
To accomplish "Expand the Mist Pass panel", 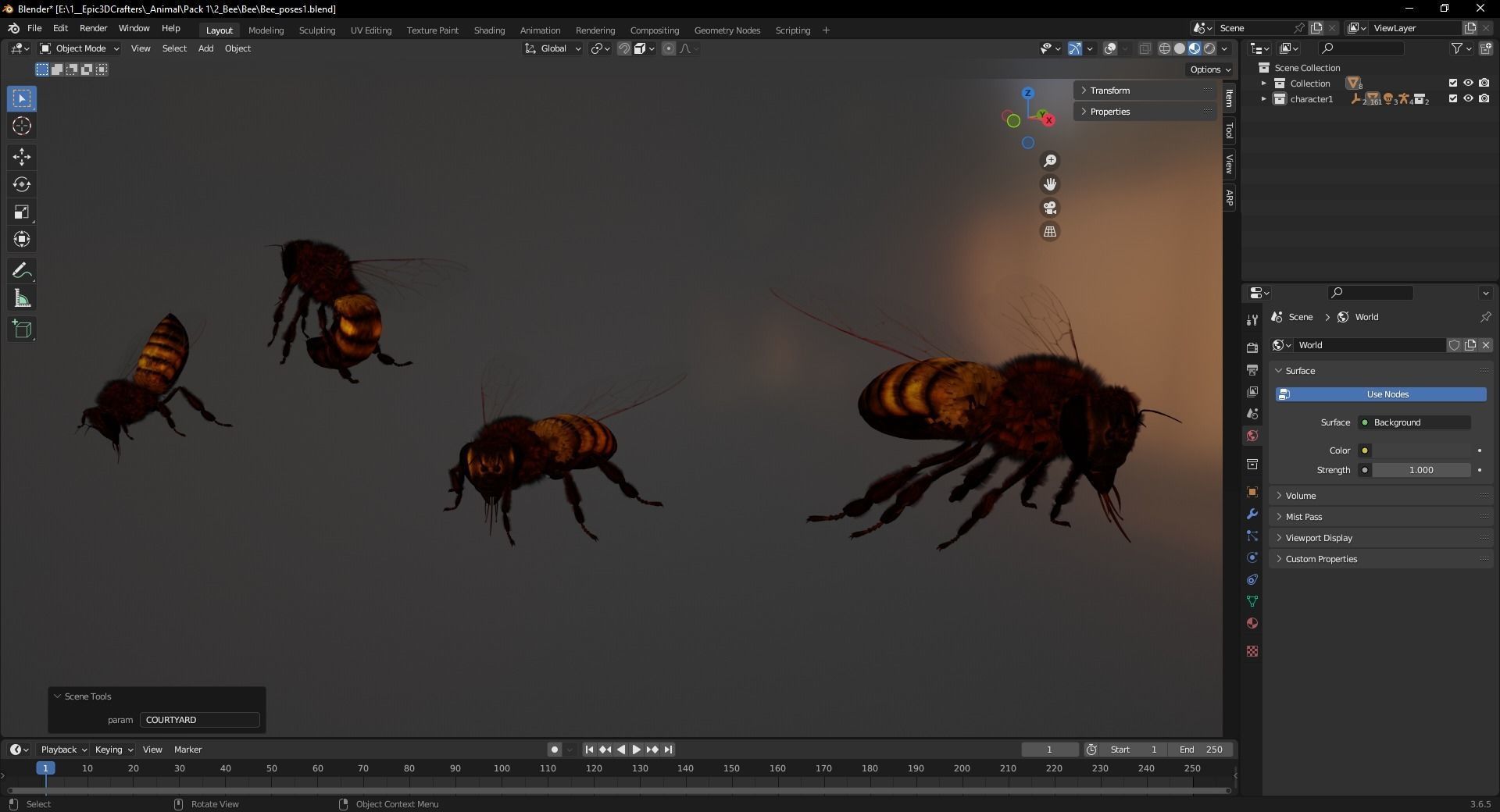I will (1380, 517).
